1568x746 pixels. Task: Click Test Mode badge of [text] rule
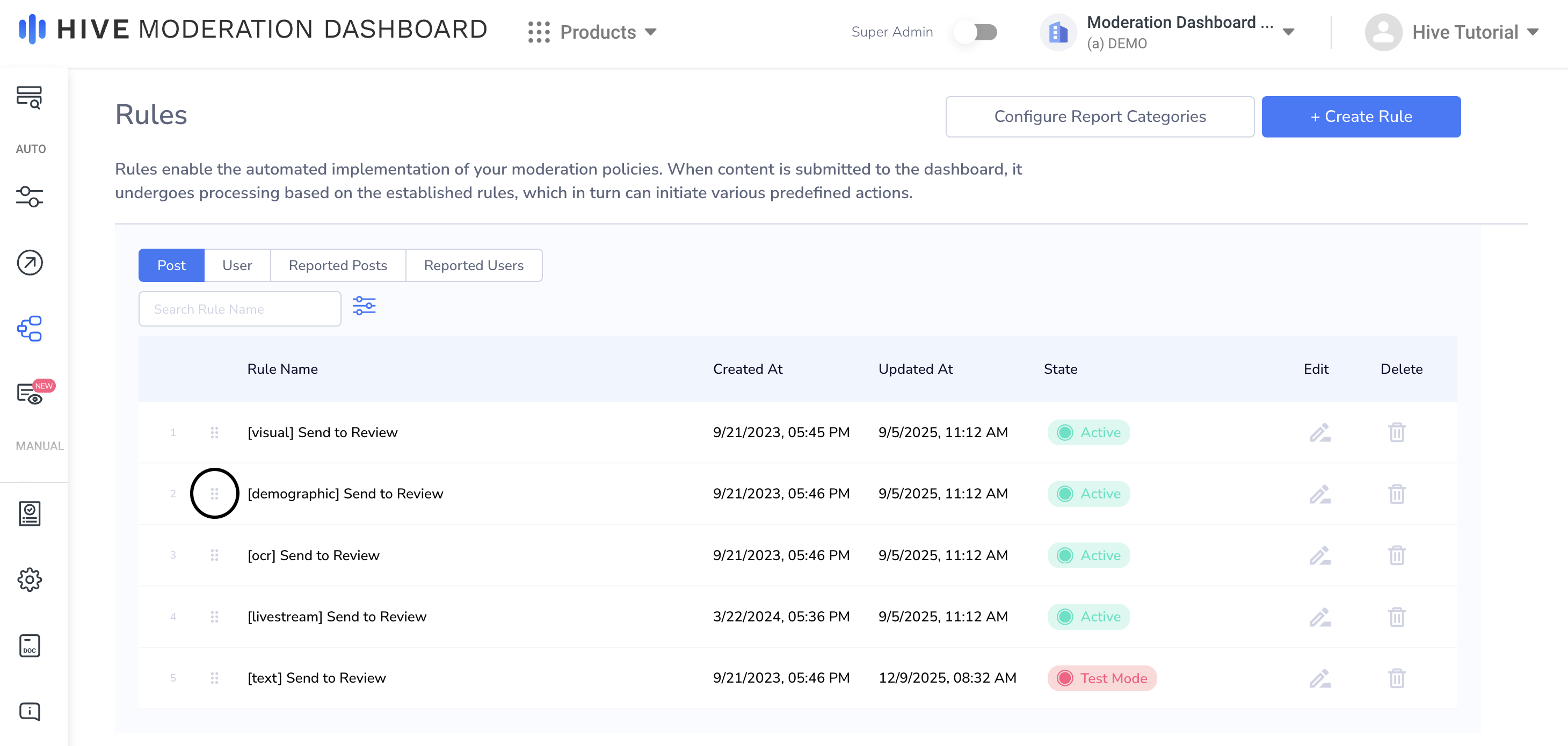pyautogui.click(x=1102, y=678)
